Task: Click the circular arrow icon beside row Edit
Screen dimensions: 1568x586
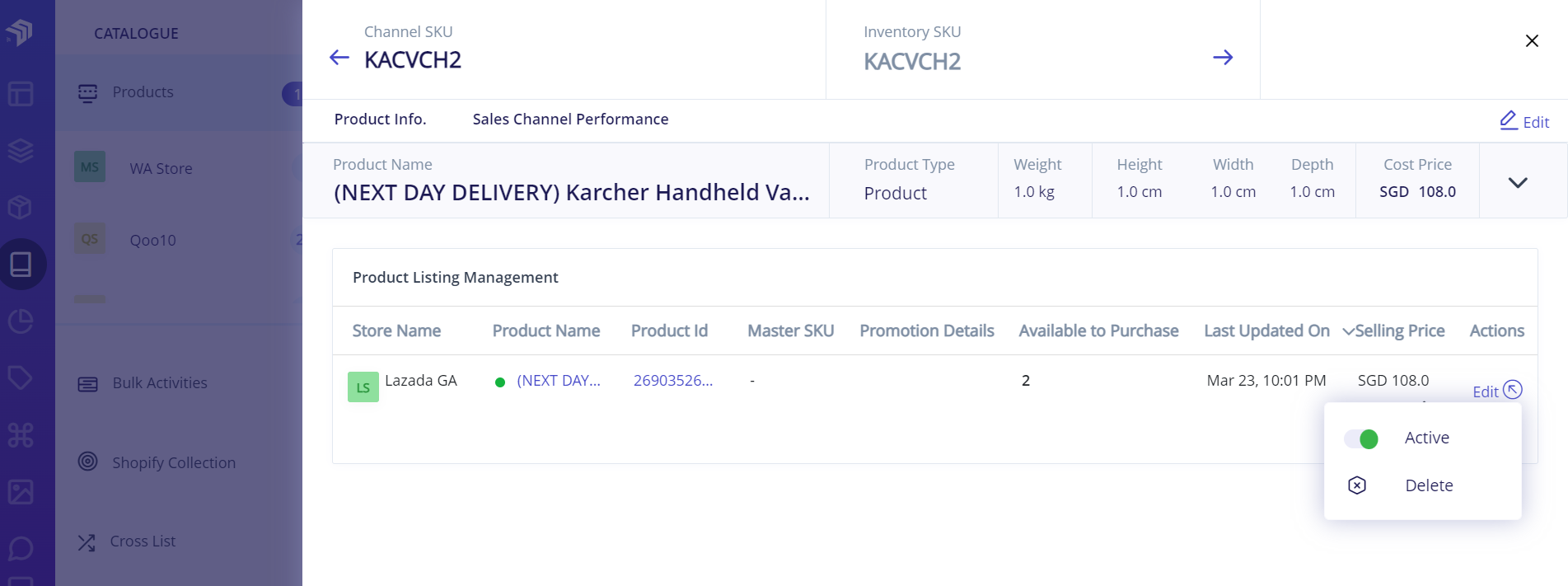Action: point(1513,389)
